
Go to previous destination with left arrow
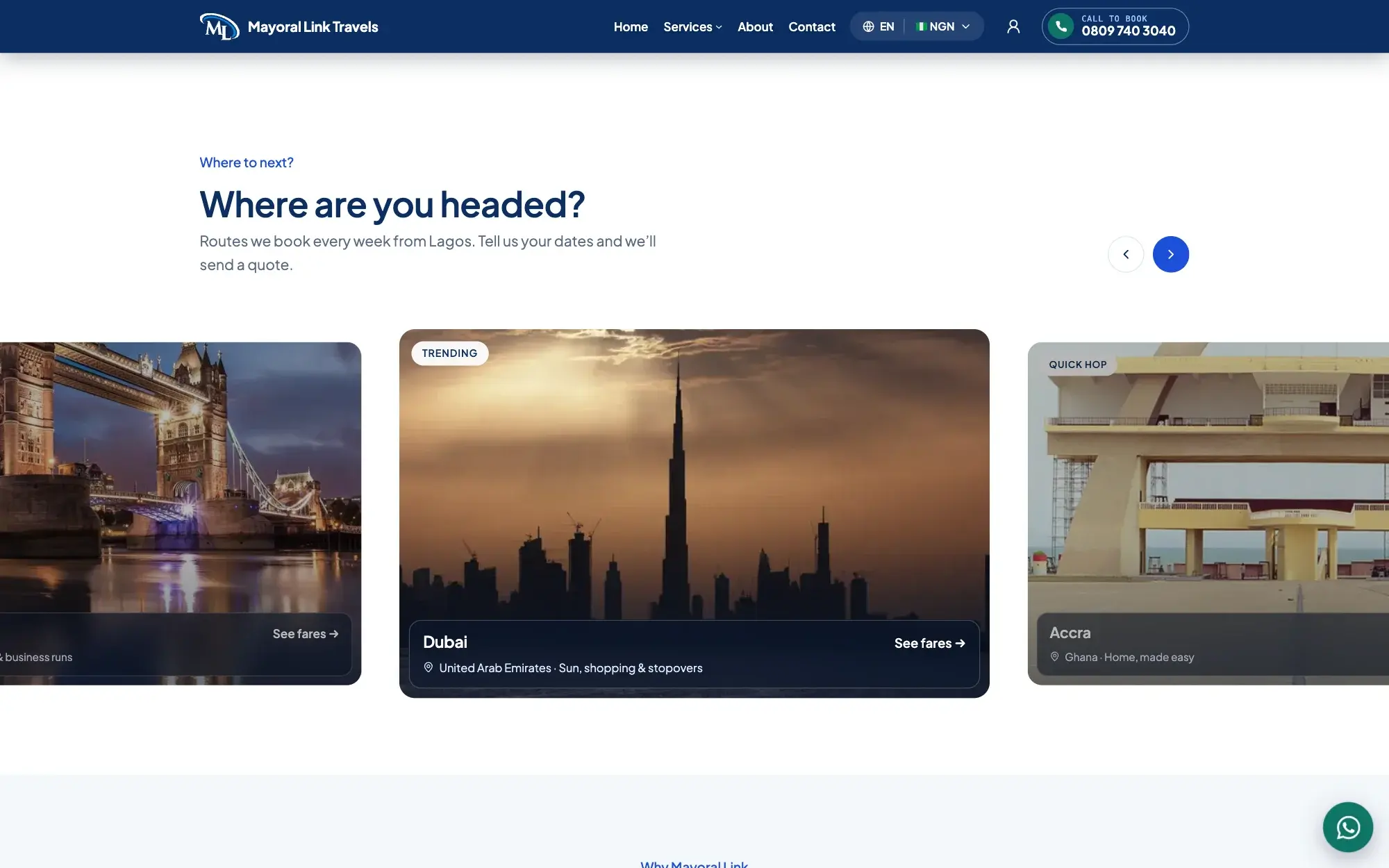pyautogui.click(x=1126, y=254)
